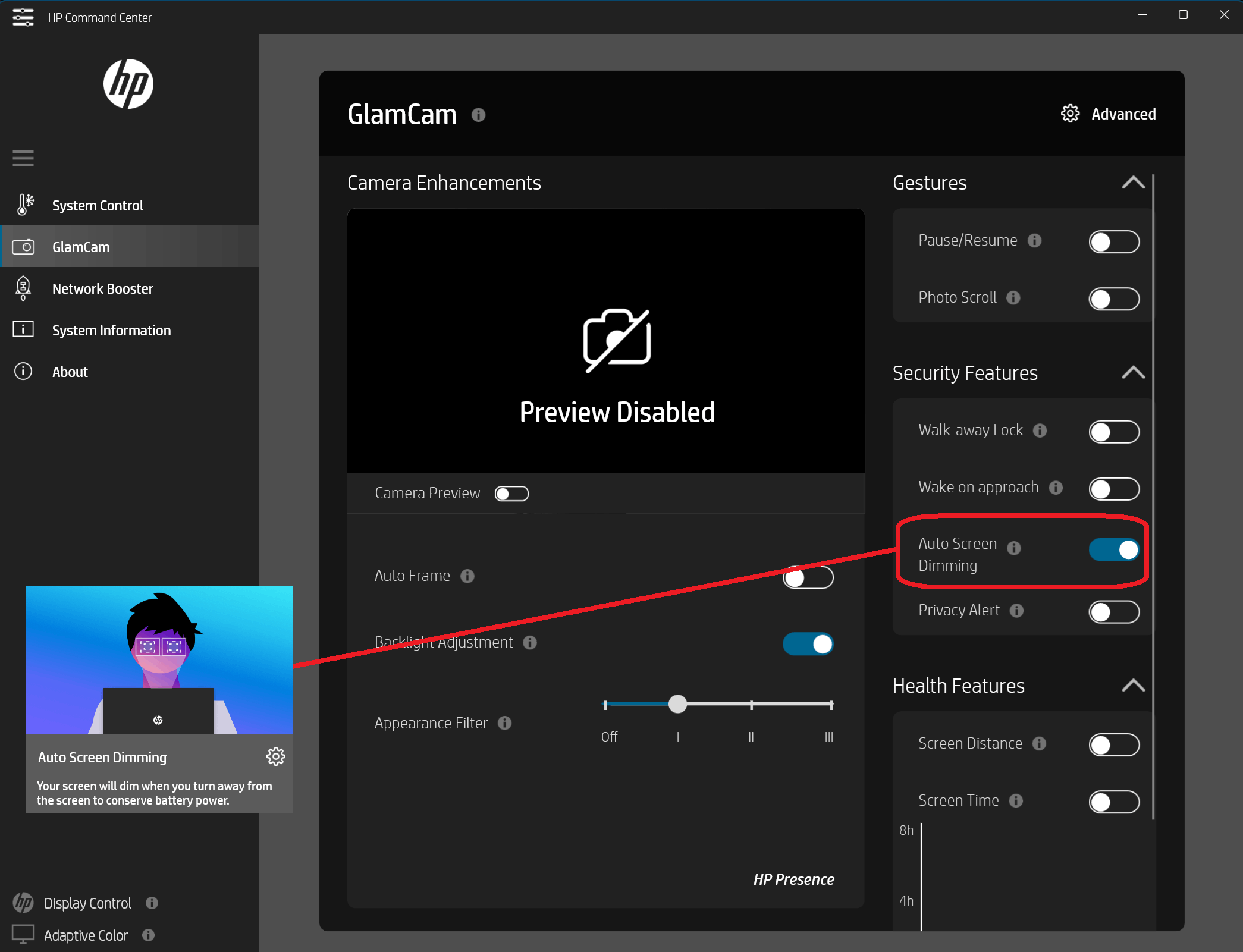Set the Appearance Filter slider to level II
1243x952 pixels.
point(751,704)
